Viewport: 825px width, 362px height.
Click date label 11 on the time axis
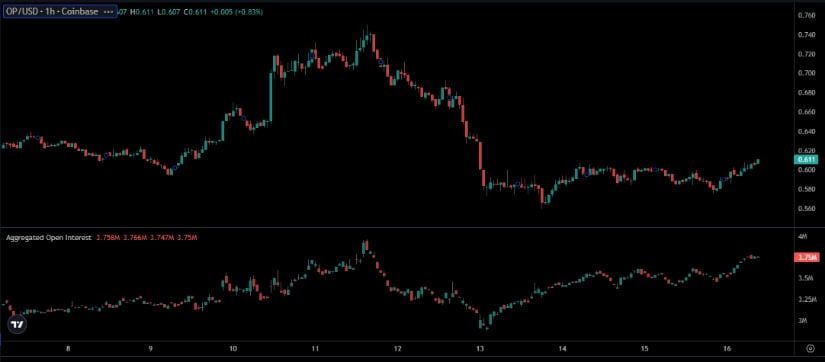point(315,348)
